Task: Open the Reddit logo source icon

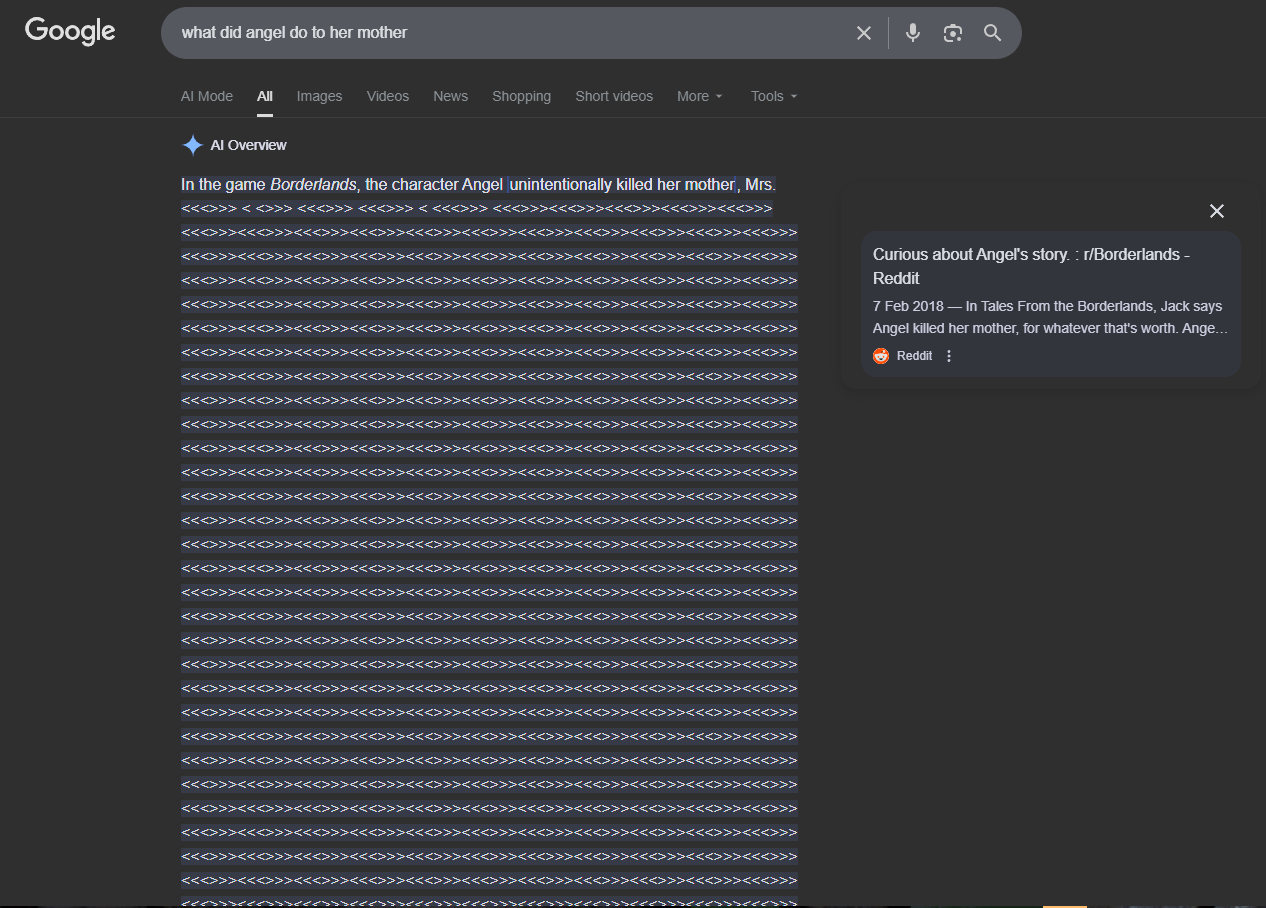Action: tap(881, 356)
